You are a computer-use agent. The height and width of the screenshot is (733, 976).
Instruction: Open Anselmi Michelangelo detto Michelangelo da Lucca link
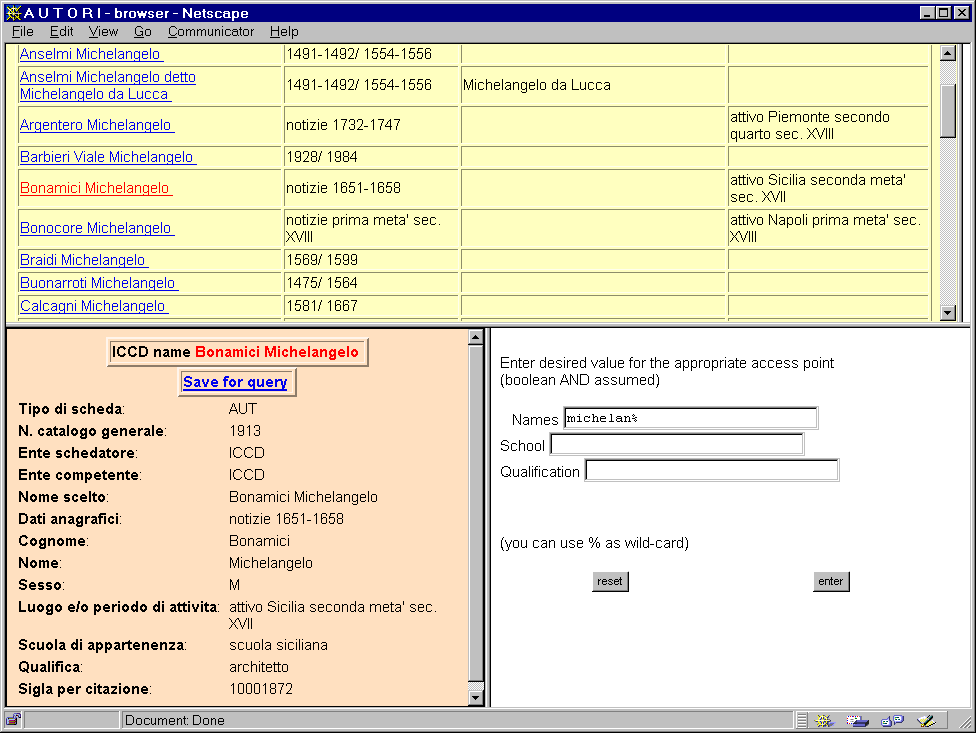pyautogui.click(x=108, y=85)
